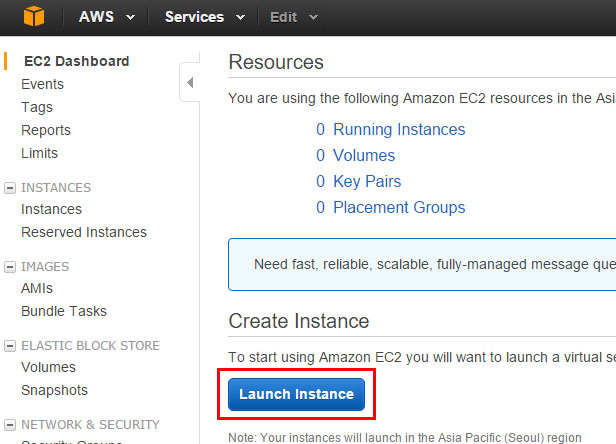
Task: Open Limits in the sidebar
Action: (x=39, y=153)
